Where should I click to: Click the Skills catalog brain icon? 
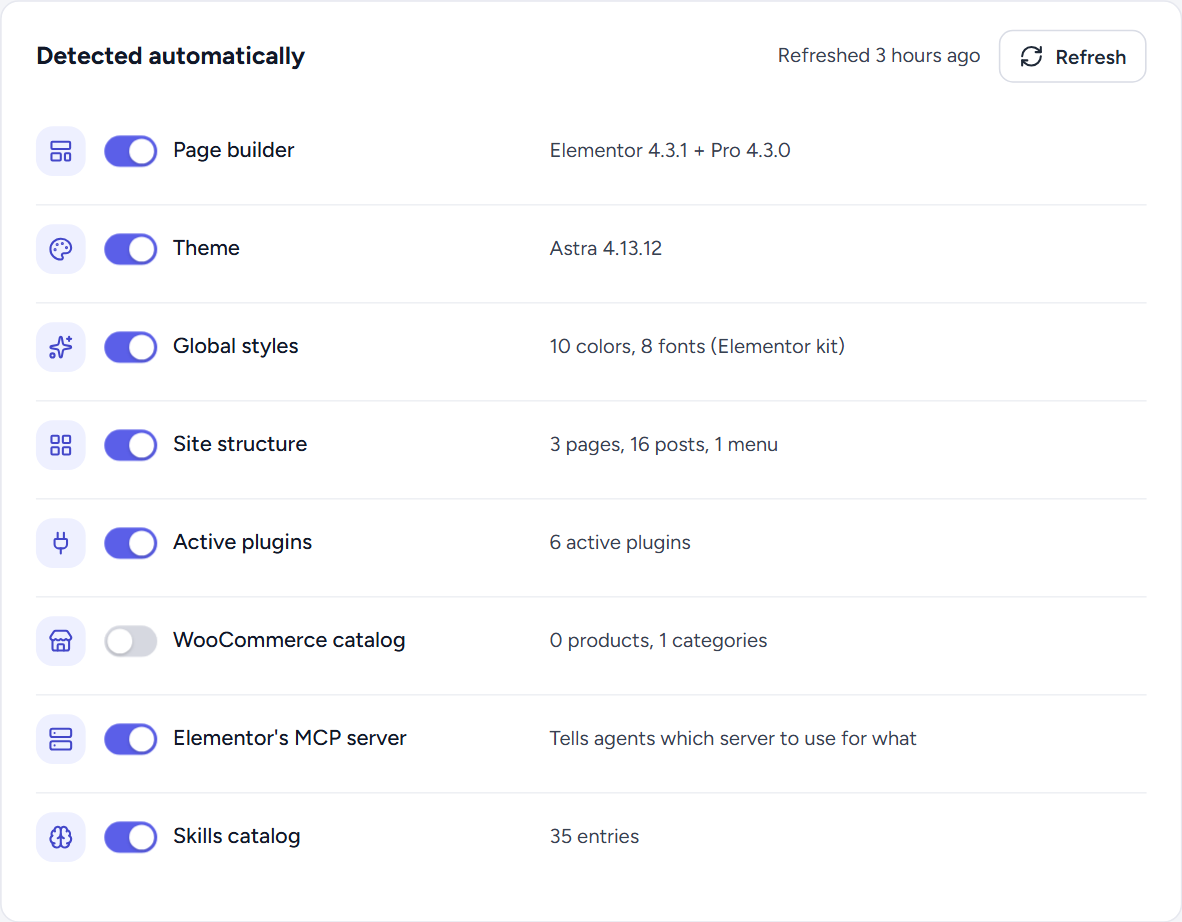click(60, 837)
